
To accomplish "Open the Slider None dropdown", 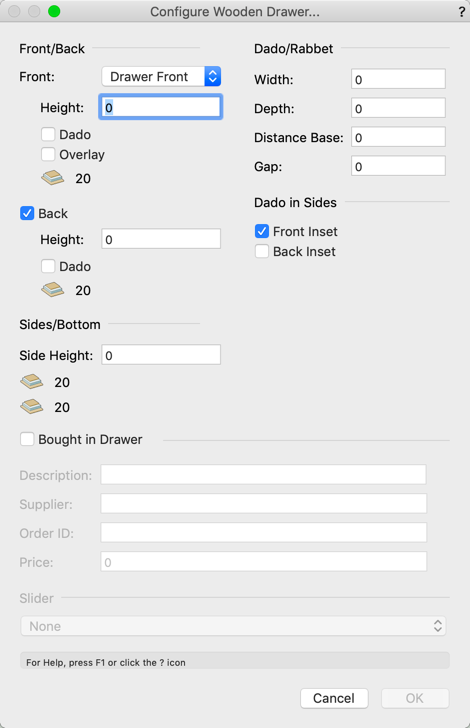I will tap(233, 626).
